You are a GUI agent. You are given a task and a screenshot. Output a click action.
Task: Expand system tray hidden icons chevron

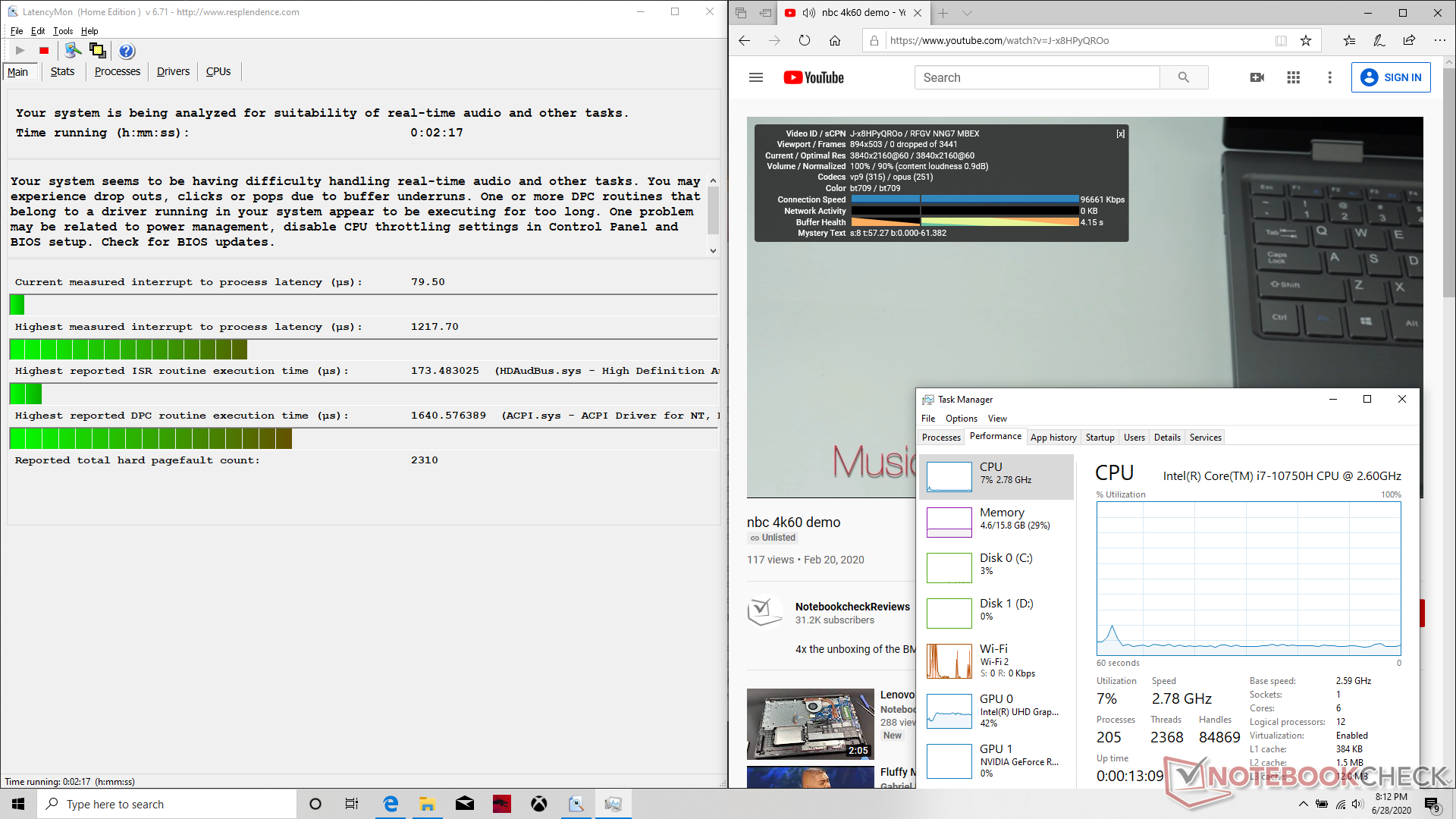point(1303,804)
